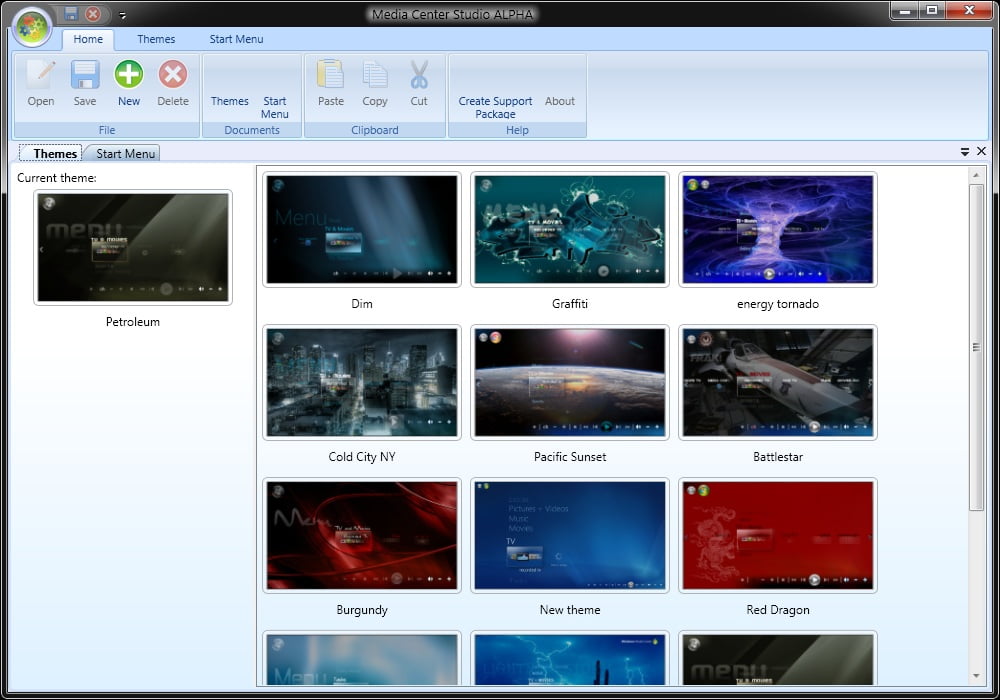This screenshot has width=1000, height=700.
Task: Open the document tab list dropdown arrow
Action: click(x=965, y=152)
